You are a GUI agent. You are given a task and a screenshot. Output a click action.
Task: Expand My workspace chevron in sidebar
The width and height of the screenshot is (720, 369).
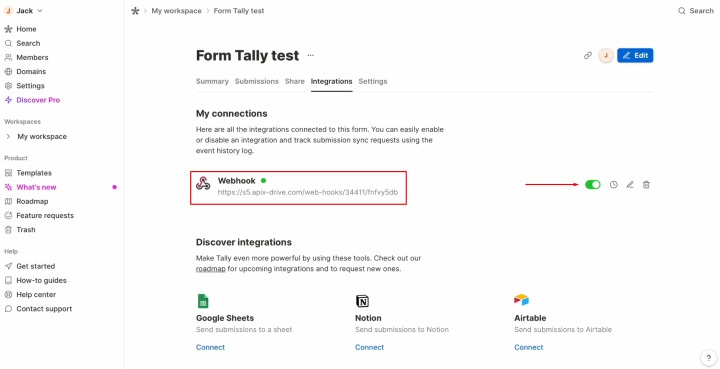pos(8,136)
